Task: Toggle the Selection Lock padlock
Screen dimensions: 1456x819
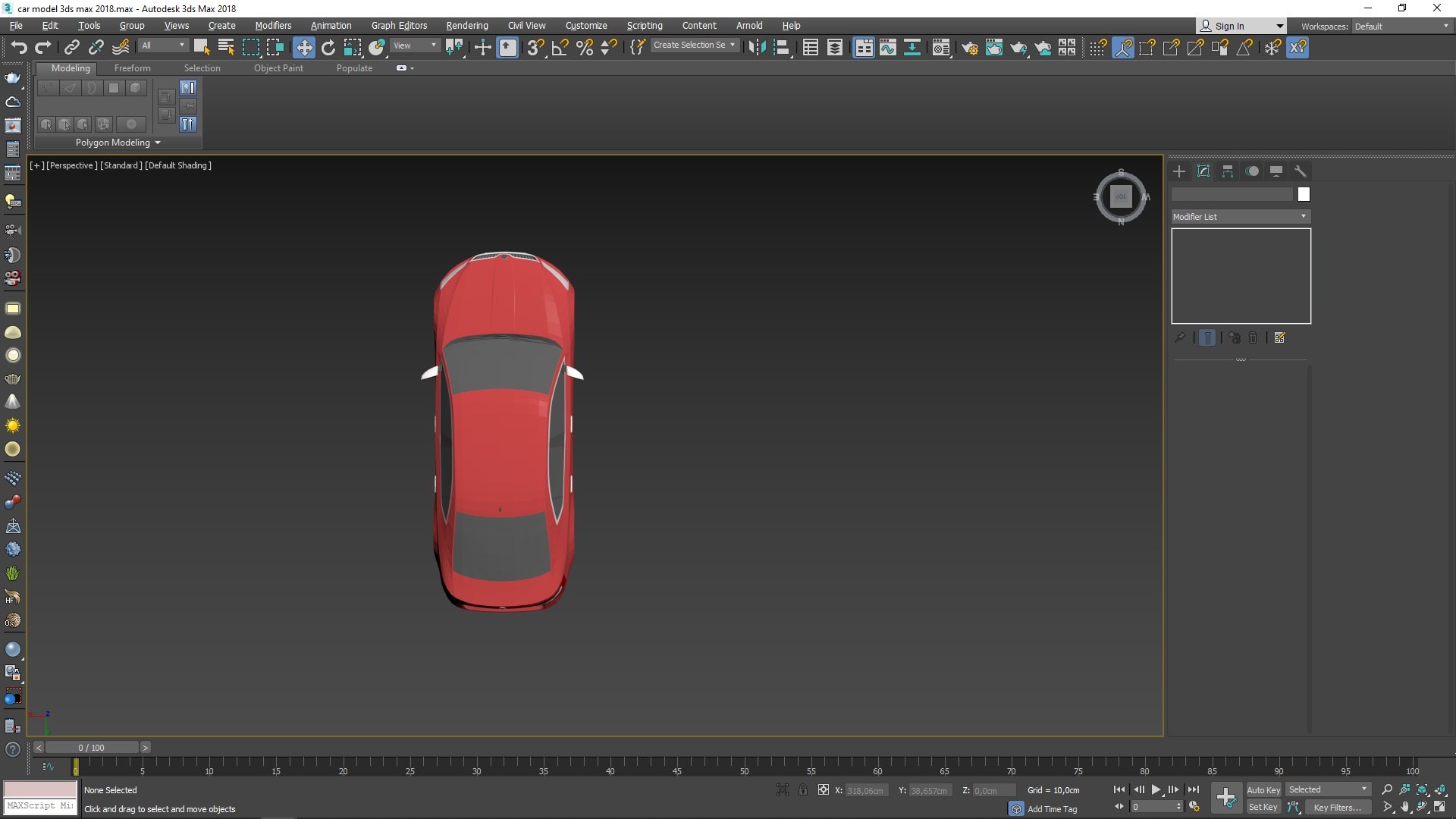Action: click(x=803, y=790)
